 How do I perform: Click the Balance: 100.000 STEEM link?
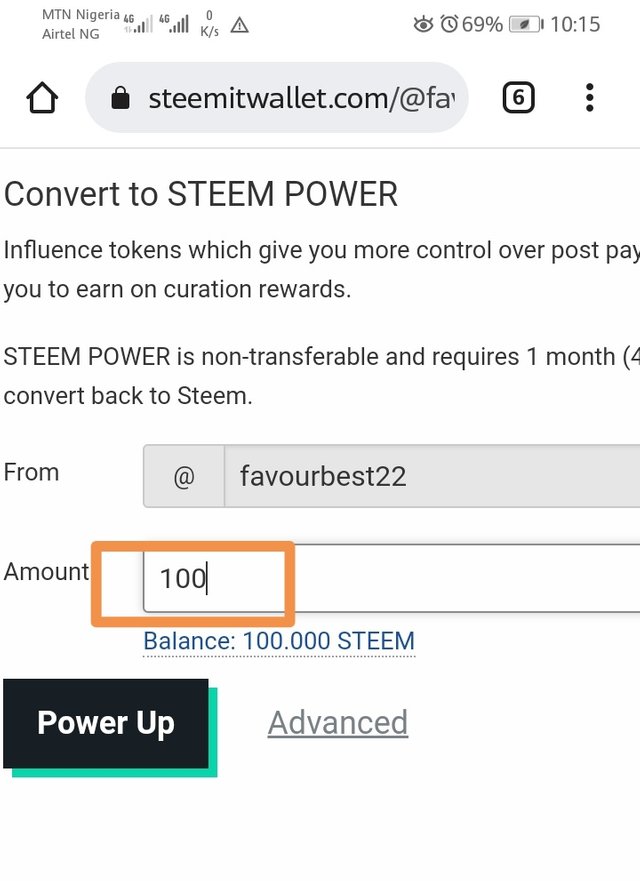[x=279, y=641]
